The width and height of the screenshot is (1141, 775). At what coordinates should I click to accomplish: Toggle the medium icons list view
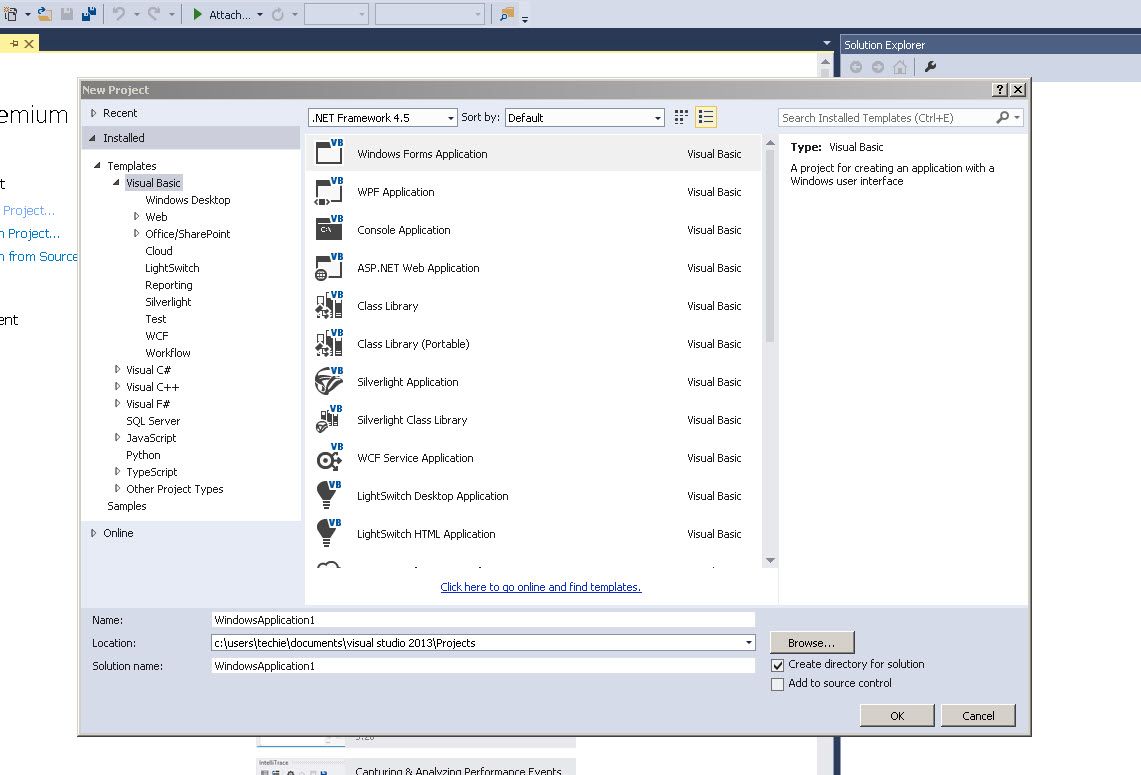point(705,116)
